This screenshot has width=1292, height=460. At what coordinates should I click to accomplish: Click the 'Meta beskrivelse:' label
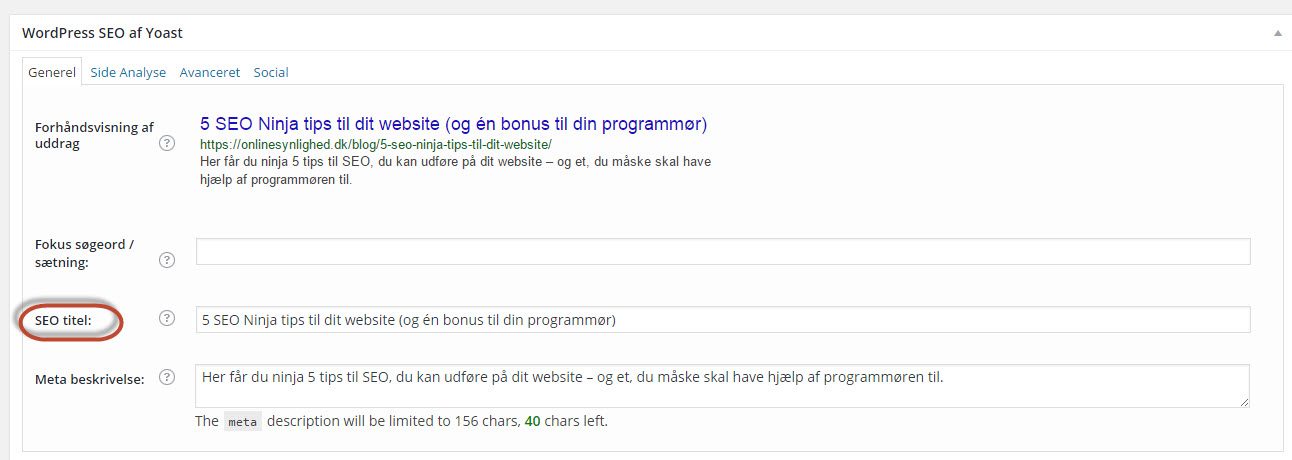tap(90, 379)
